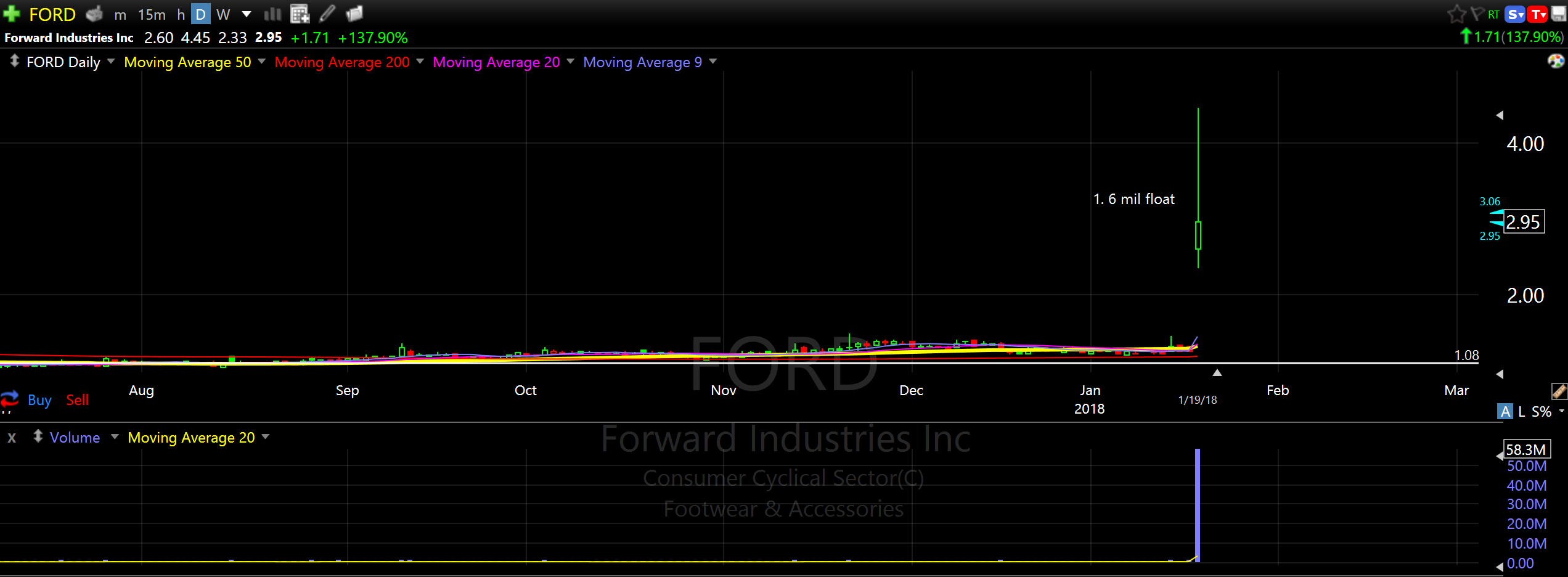Select the Daily timeframe button
Viewport: 1568px width, 577px height.
(x=200, y=14)
